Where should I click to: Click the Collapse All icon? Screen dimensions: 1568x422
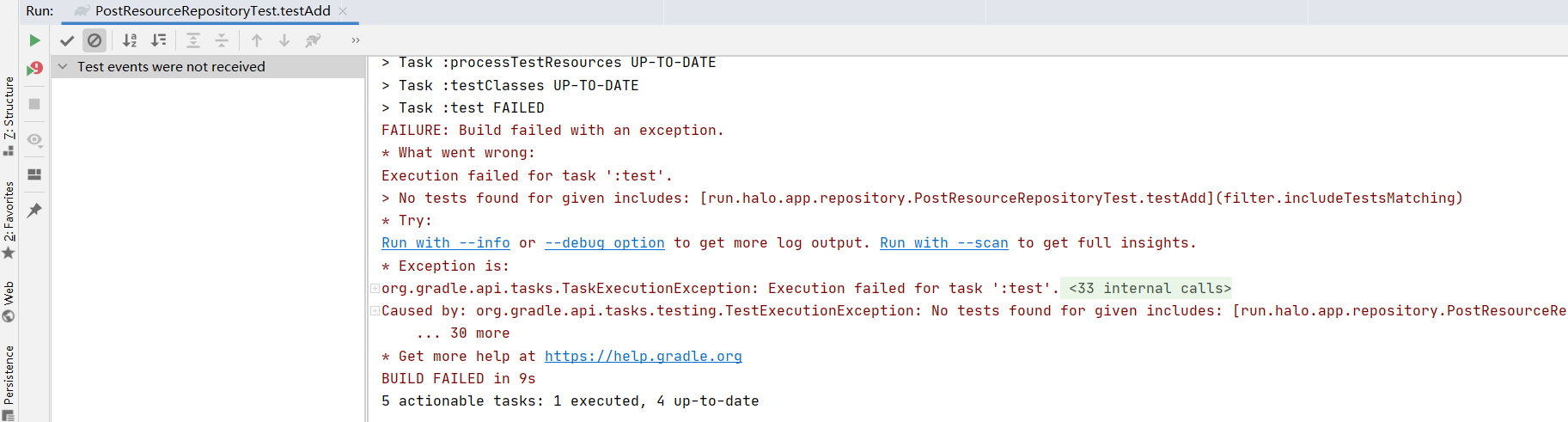pos(222,40)
